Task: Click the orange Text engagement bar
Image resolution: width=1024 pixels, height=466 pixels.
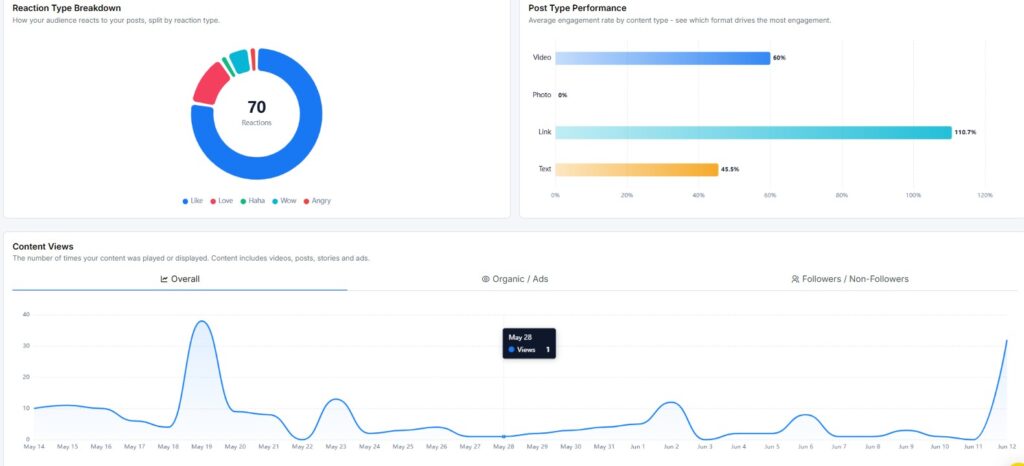Action: pyautogui.click(x=636, y=170)
